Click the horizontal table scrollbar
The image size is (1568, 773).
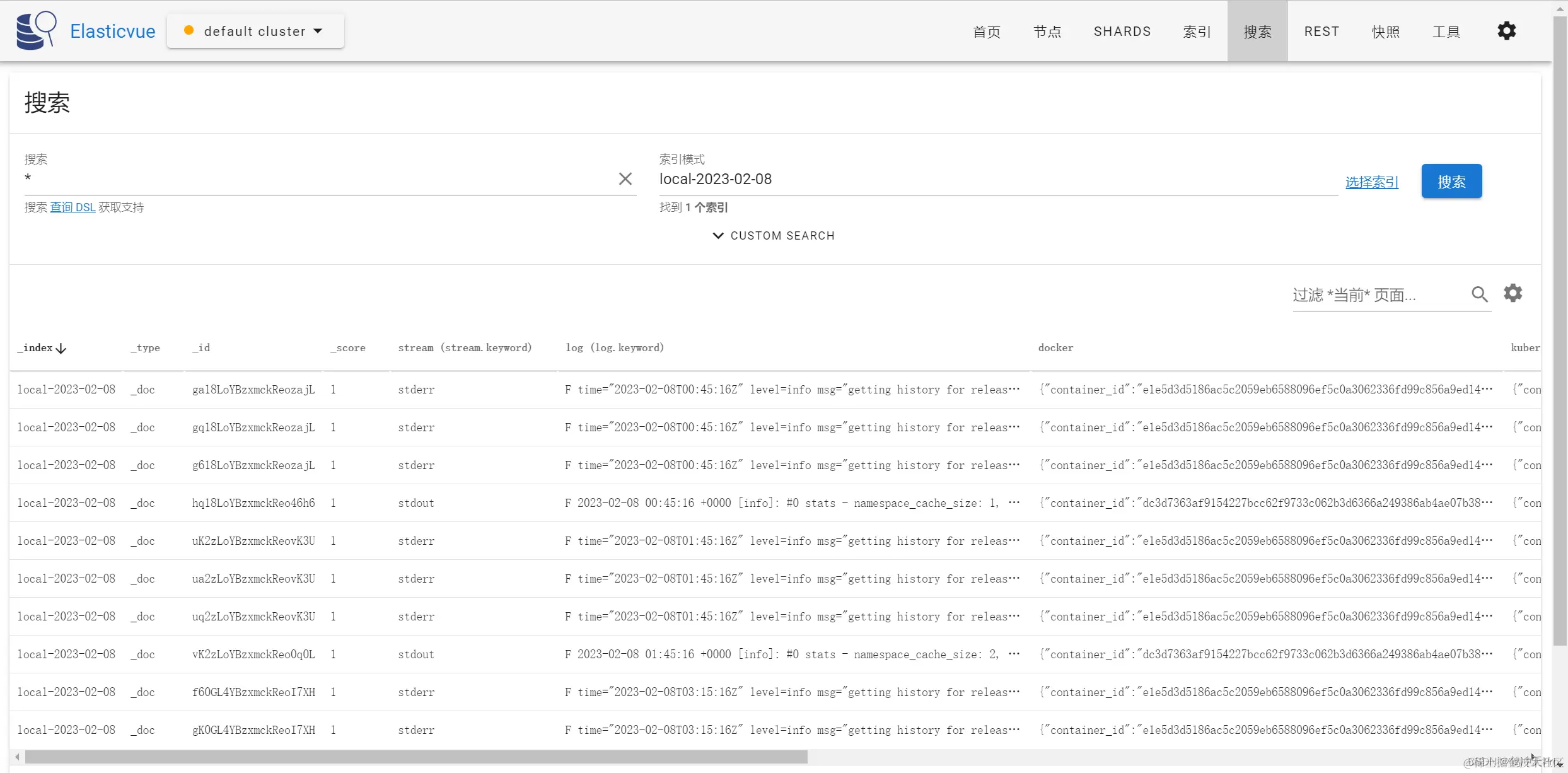416,757
